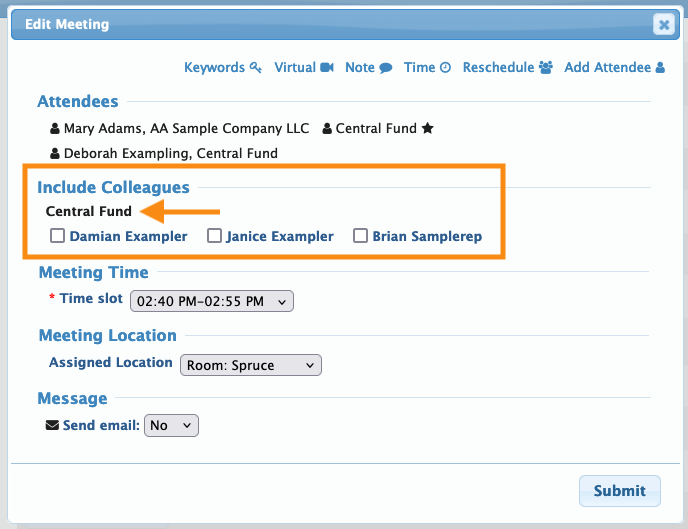Click the video camera icon beside Virtual
Viewport: 688px width, 529px height.
[327, 68]
